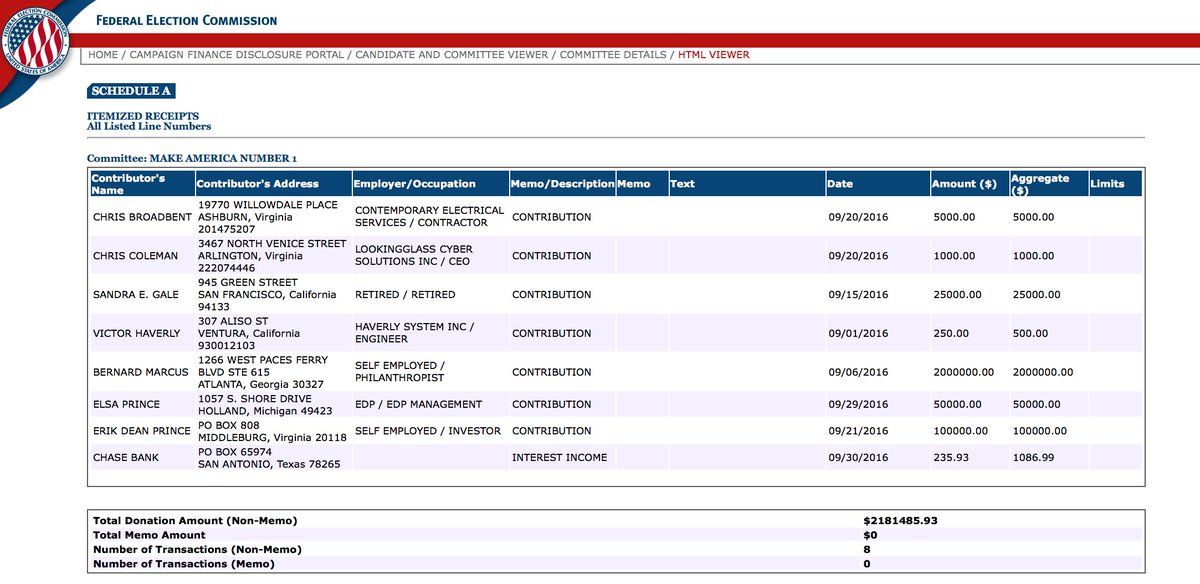This screenshot has height=584, width=1200.
Task: Click the 2000000.00 amount for Bernard Marcus
Action: (x=964, y=372)
